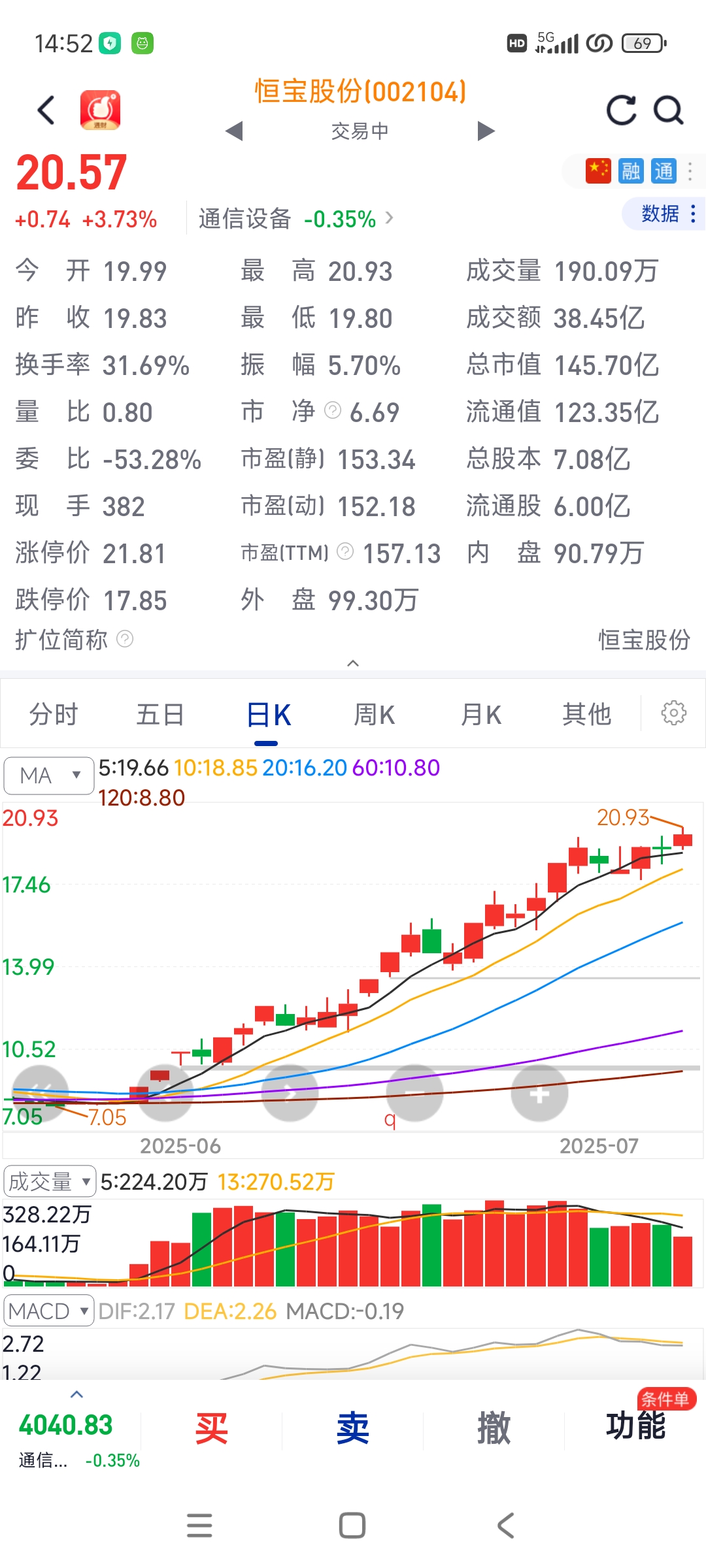This screenshot has height=1568, width=706.
Task: Tap the 撤 cancel order button
Action: click(x=494, y=1428)
